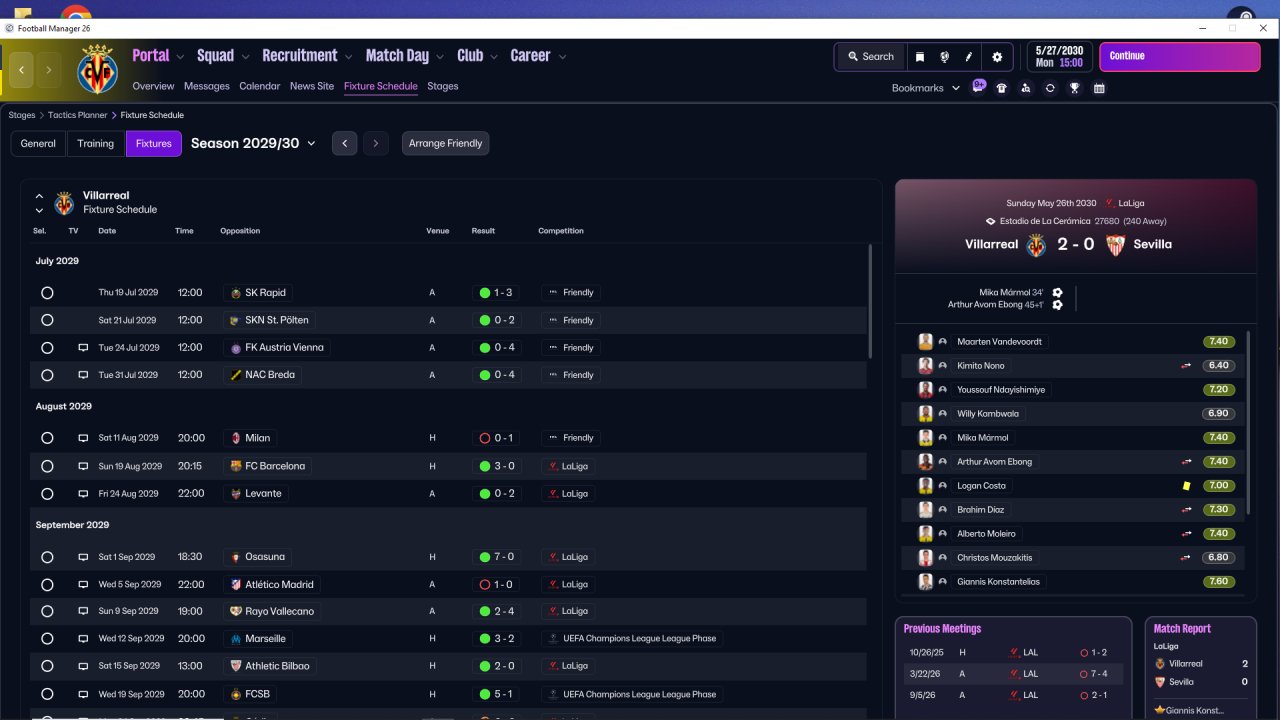Click the trophy competitions icon

coord(1075,88)
